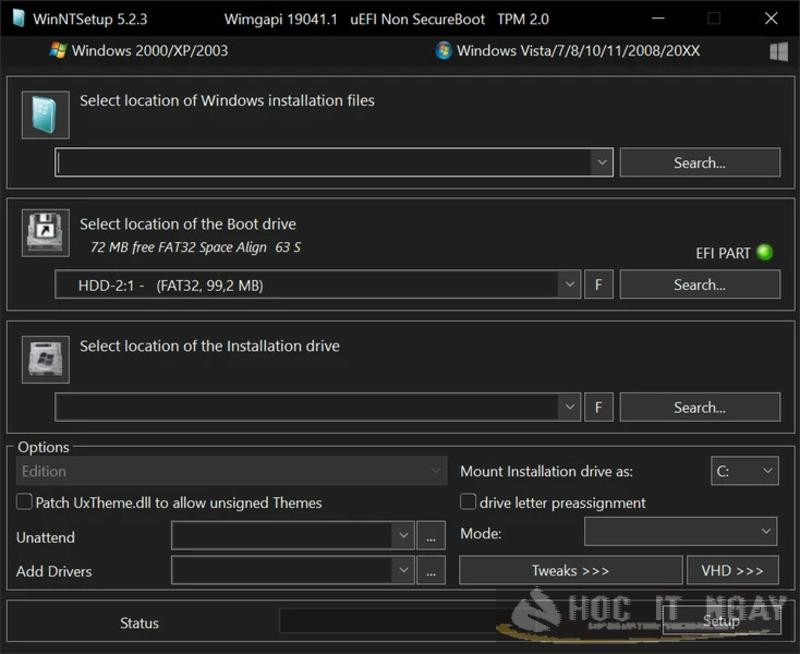The width and height of the screenshot is (800, 654).
Task: Search for the Boot drive location
Action: (x=699, y=285)
